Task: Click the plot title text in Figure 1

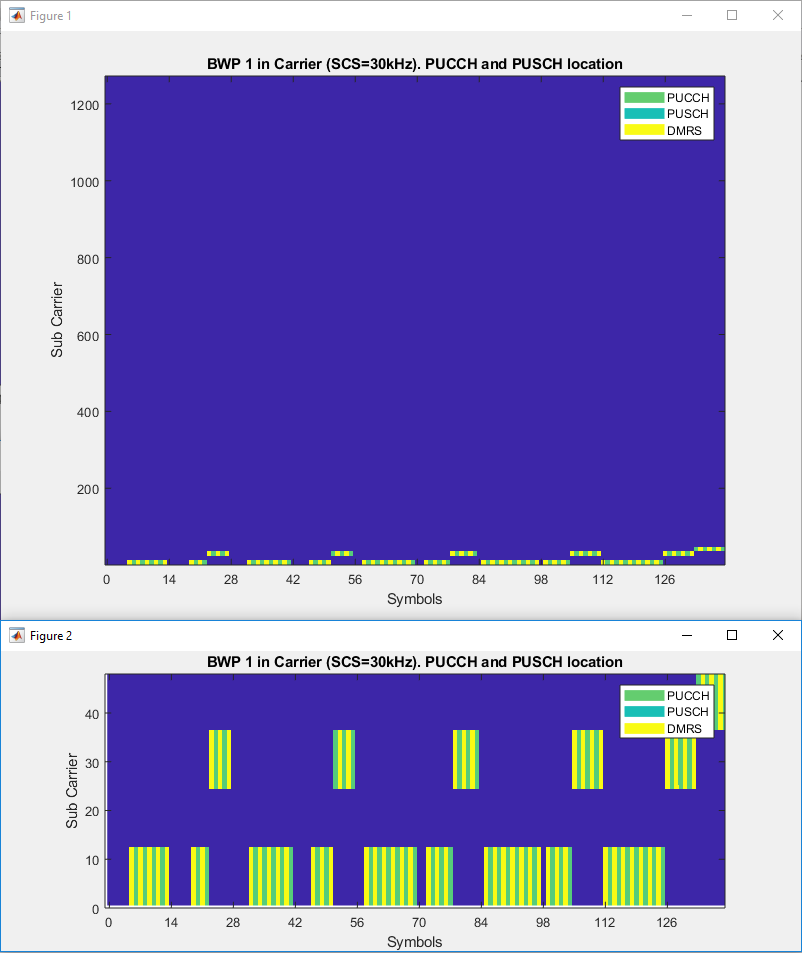Action: tap(414, 64)
